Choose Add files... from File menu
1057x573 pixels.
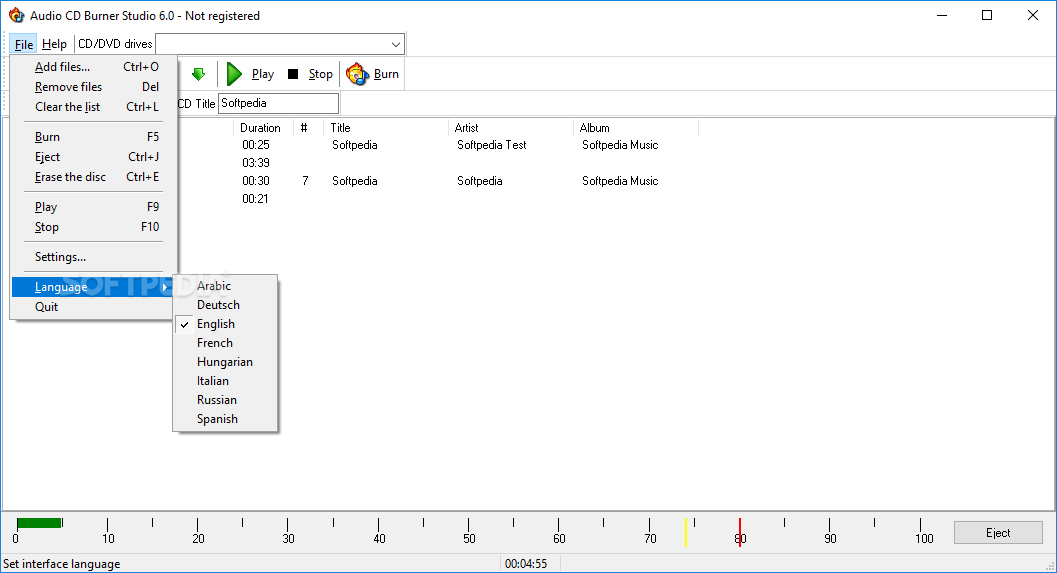tap(94, 67)
